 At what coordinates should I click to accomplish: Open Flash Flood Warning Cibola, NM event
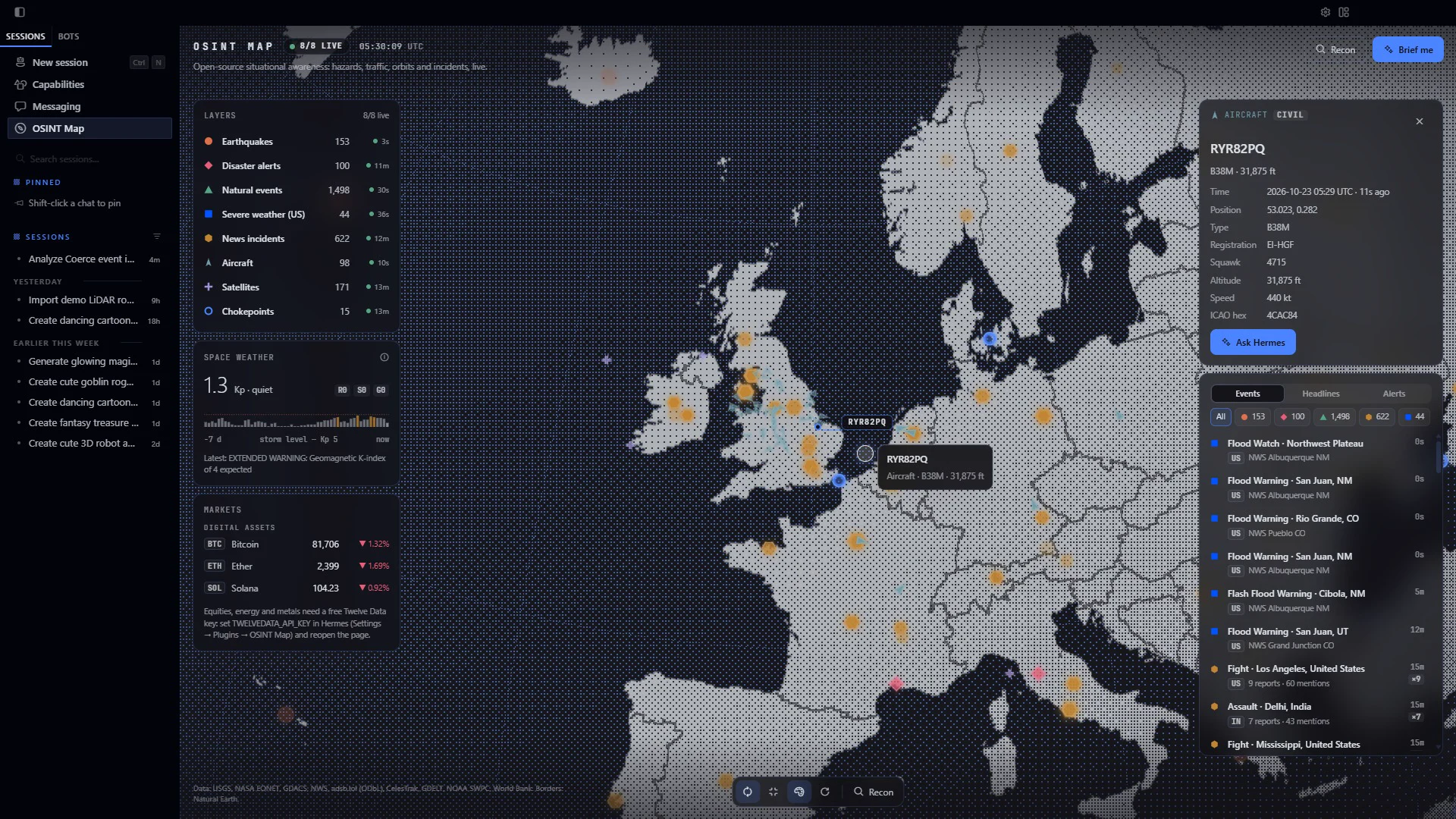1317,601
